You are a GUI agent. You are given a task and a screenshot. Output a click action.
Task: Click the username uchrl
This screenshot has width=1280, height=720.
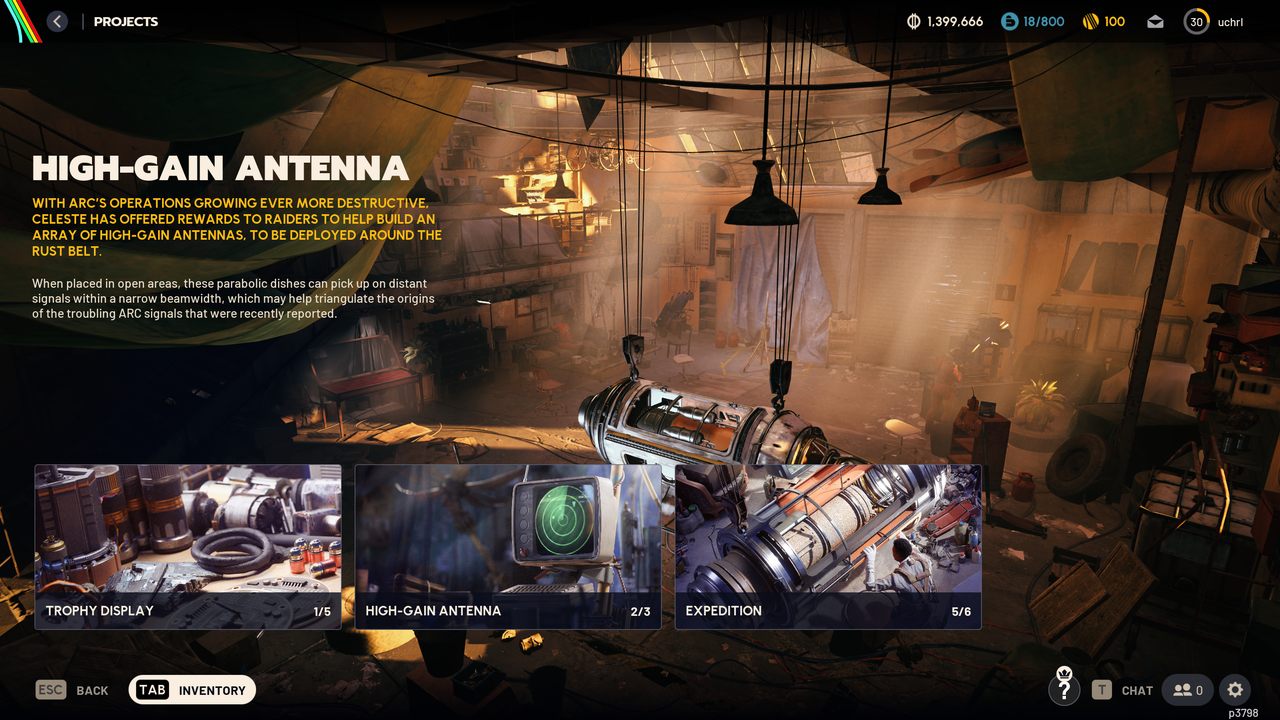point(1230,22)
